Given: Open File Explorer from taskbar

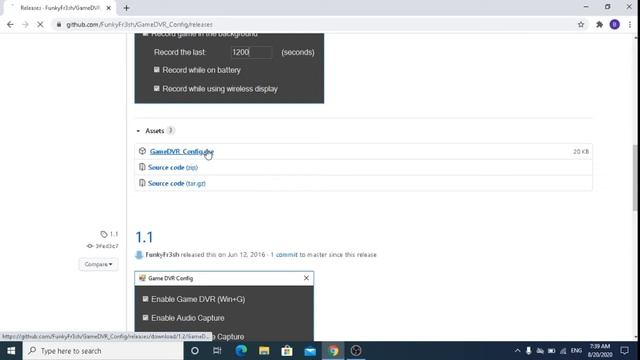Looking at the screenshot, I should tap(264, 351).
